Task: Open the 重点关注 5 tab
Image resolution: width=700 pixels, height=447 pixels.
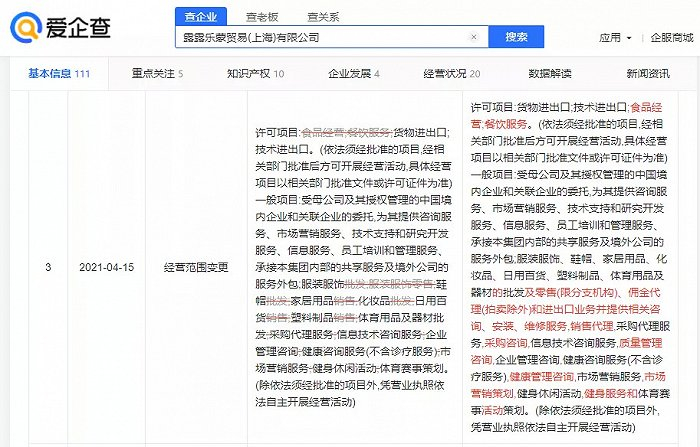Action: (x=157, y=74)
